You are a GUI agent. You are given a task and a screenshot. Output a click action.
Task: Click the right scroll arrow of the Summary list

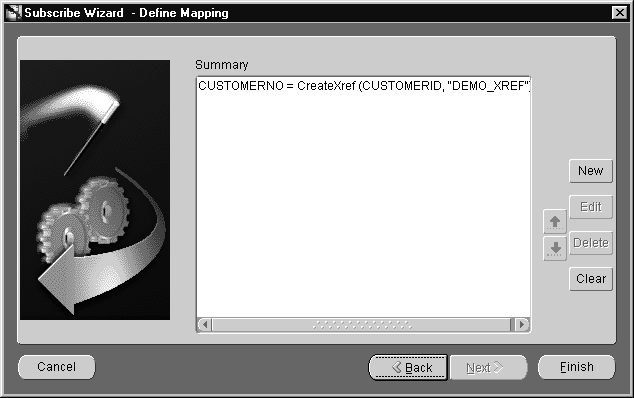(x=522, y=324)
